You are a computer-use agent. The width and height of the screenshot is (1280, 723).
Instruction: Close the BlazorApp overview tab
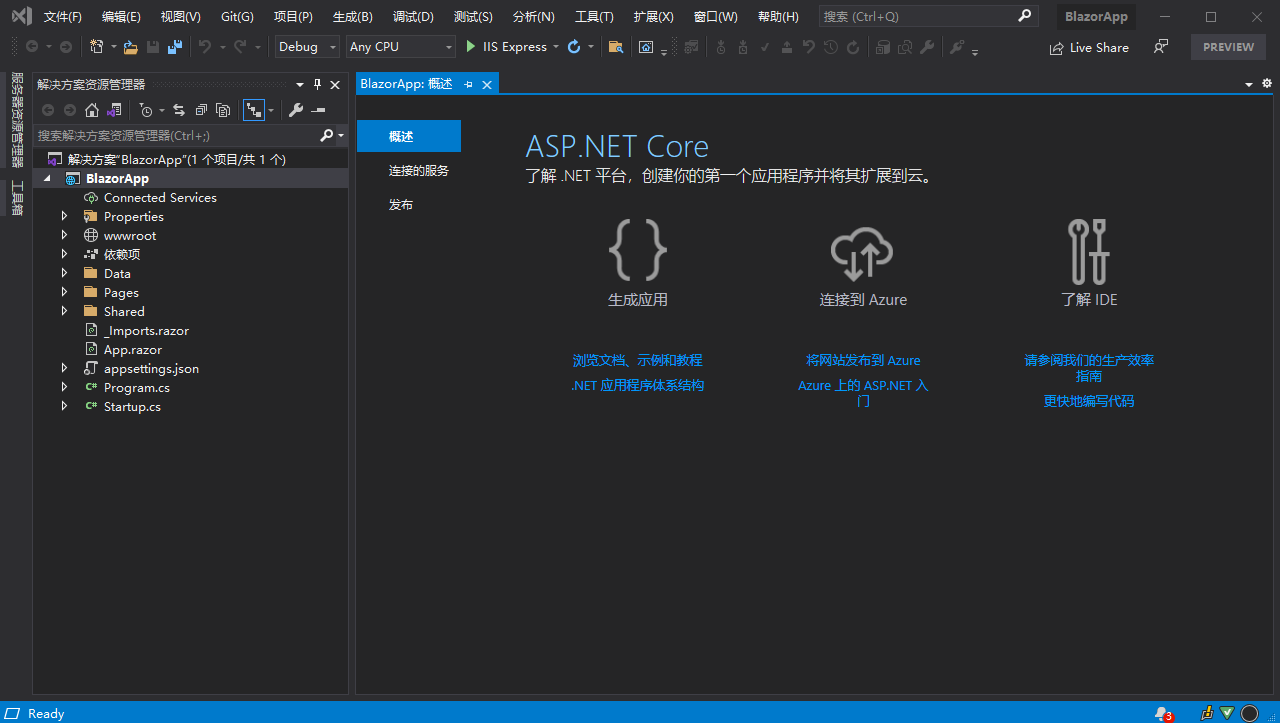(487, 85)
